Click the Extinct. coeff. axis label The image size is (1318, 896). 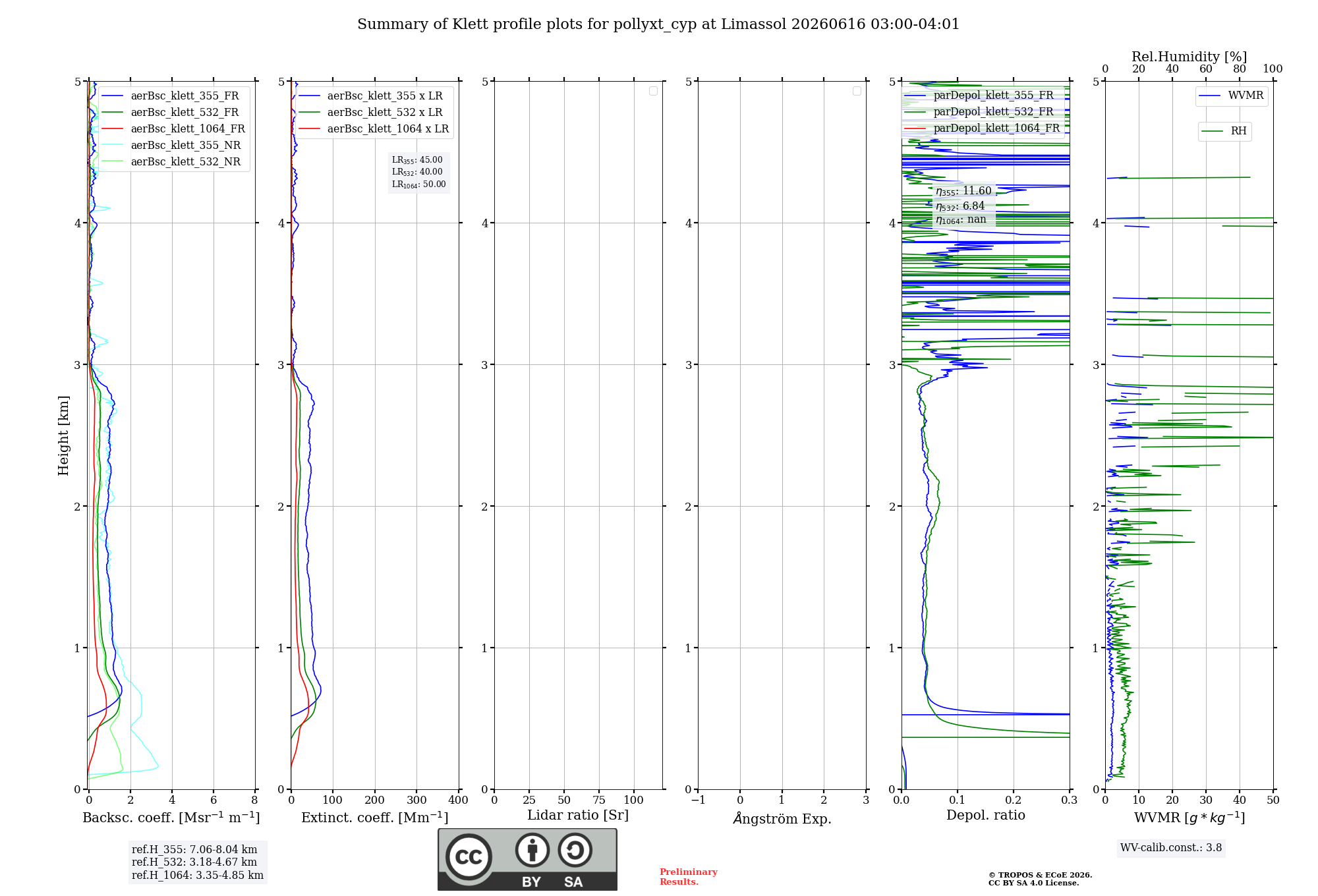pyautogui.click(x=375, y=818)
